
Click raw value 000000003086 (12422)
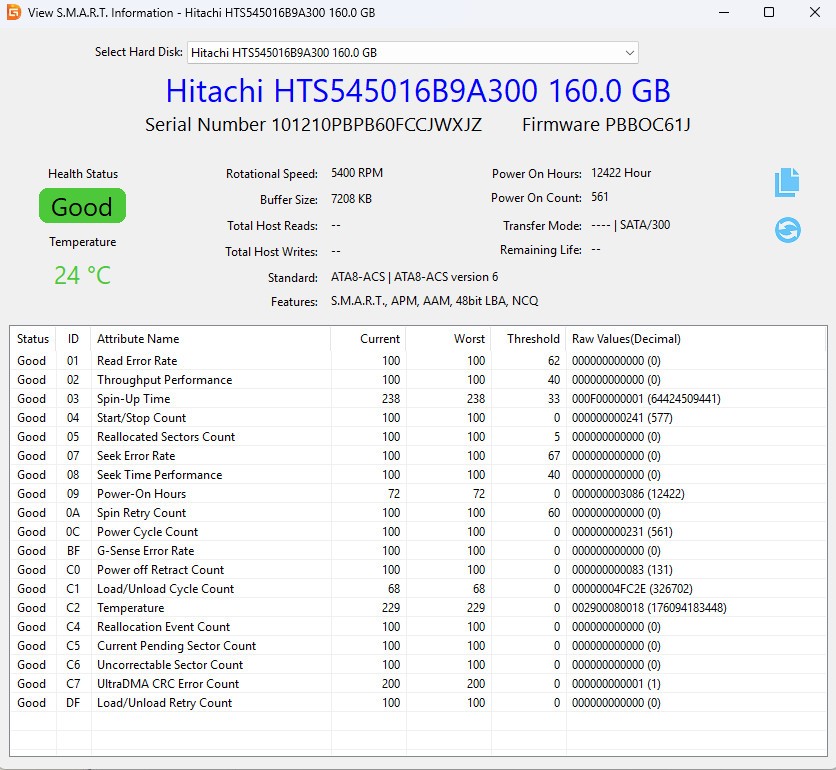pyautogui.click(x=628, y=494)
